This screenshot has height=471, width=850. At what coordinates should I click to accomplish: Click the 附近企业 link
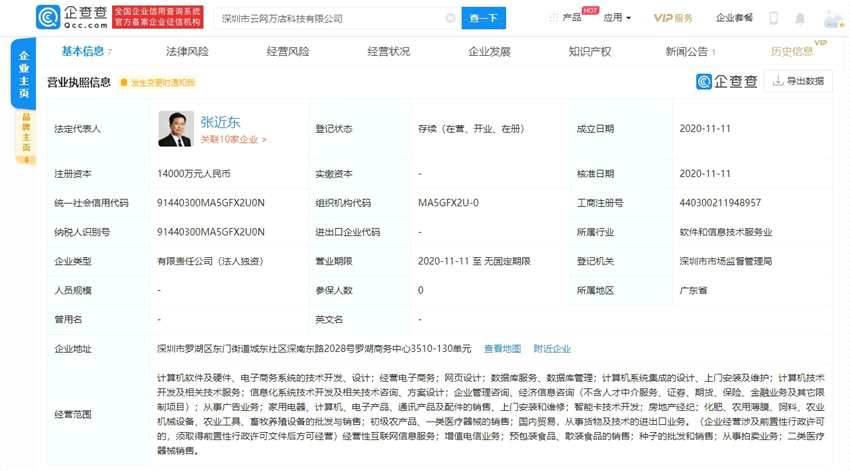552,349
